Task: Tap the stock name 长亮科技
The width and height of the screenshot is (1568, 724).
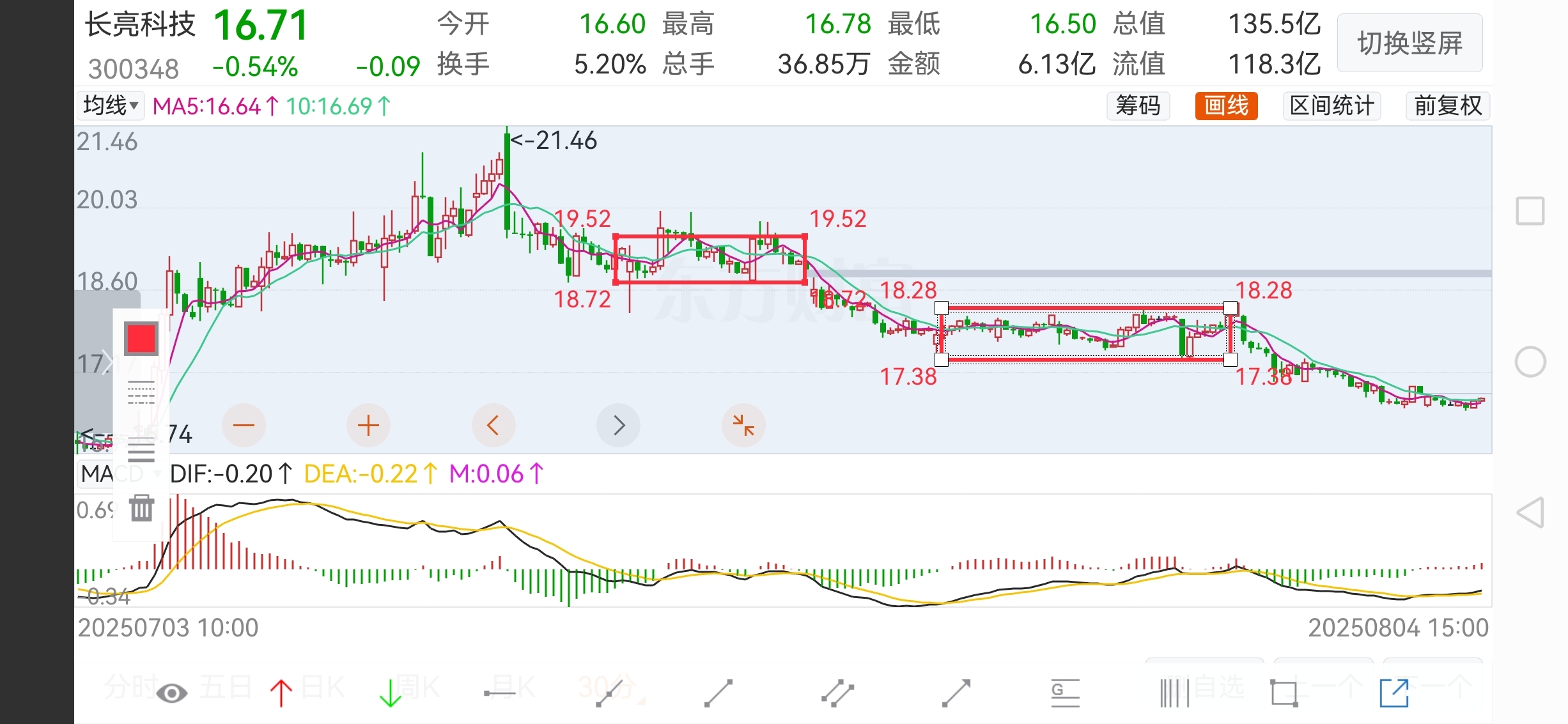Action: pyautogui.click(x=140, y=24)
